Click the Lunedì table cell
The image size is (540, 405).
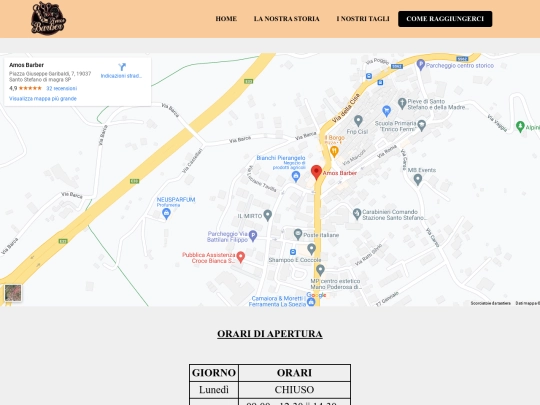(214, 390)
